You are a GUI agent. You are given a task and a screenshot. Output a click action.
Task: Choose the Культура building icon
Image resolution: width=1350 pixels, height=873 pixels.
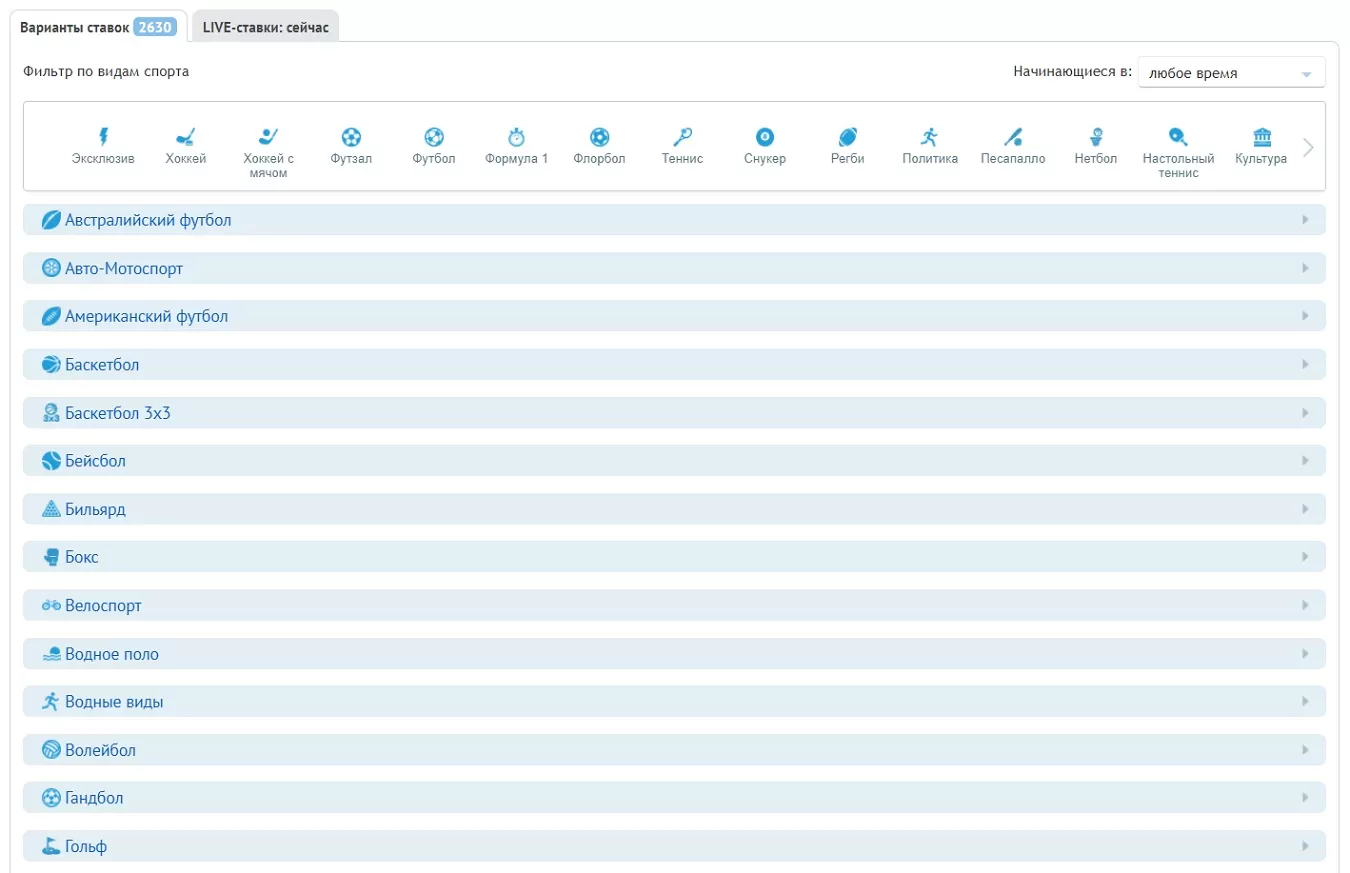tap(1261, 138)
